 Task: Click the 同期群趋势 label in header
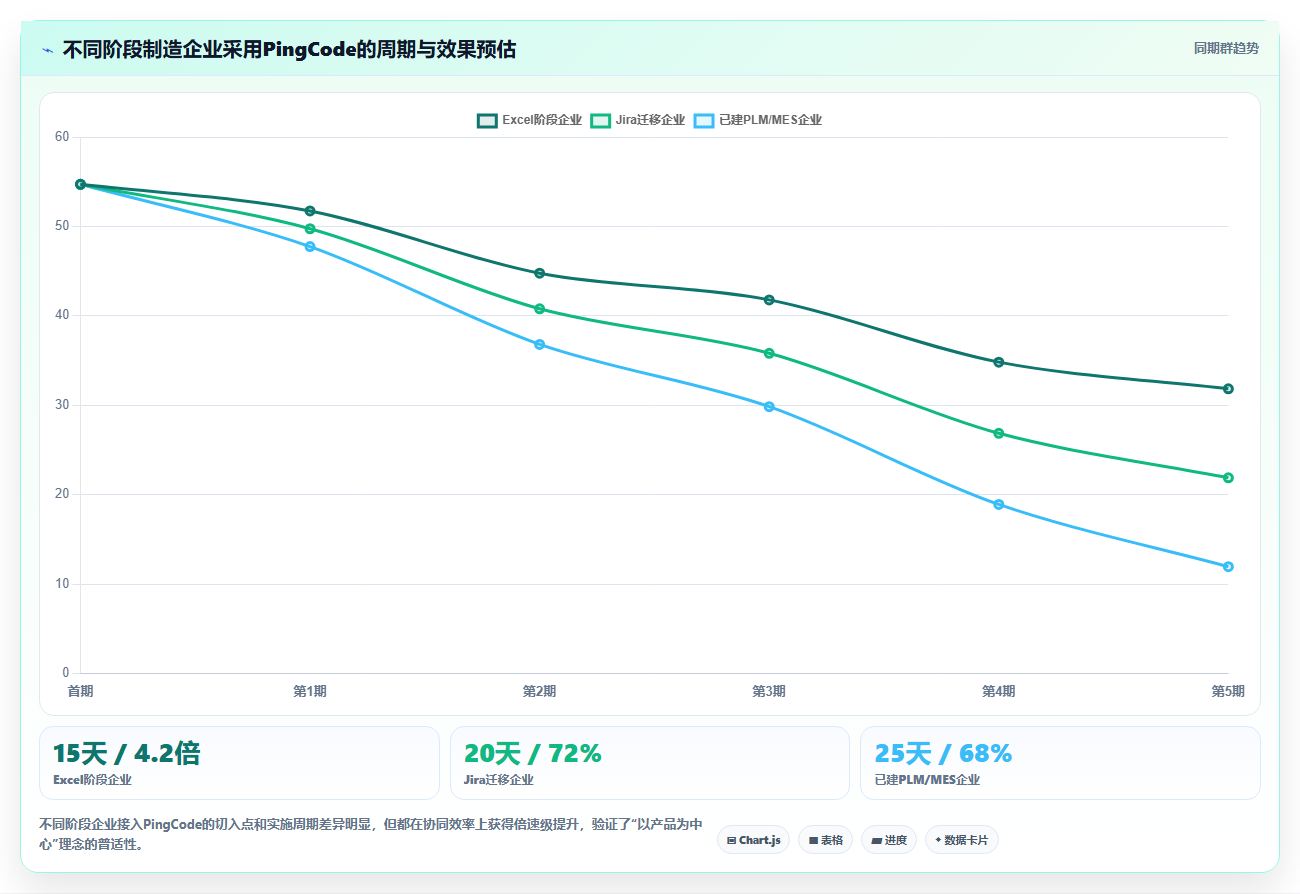[1226, 48]
